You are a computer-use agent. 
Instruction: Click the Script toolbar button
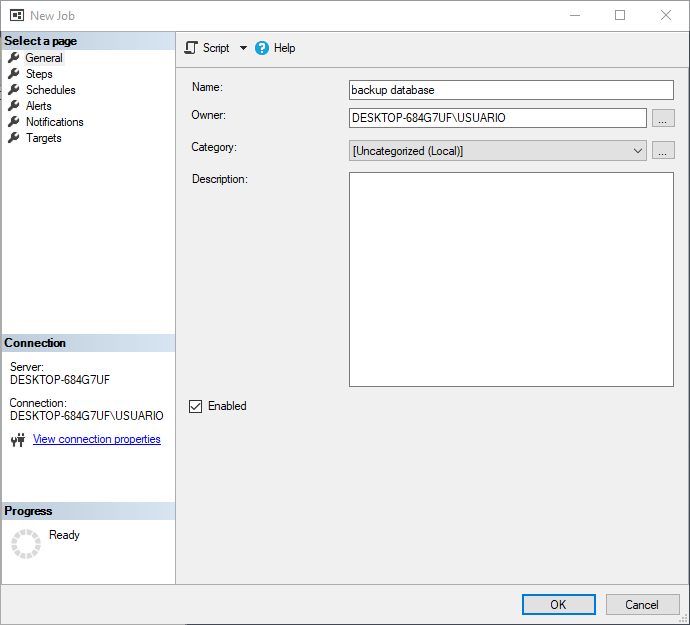click(207, 48)
